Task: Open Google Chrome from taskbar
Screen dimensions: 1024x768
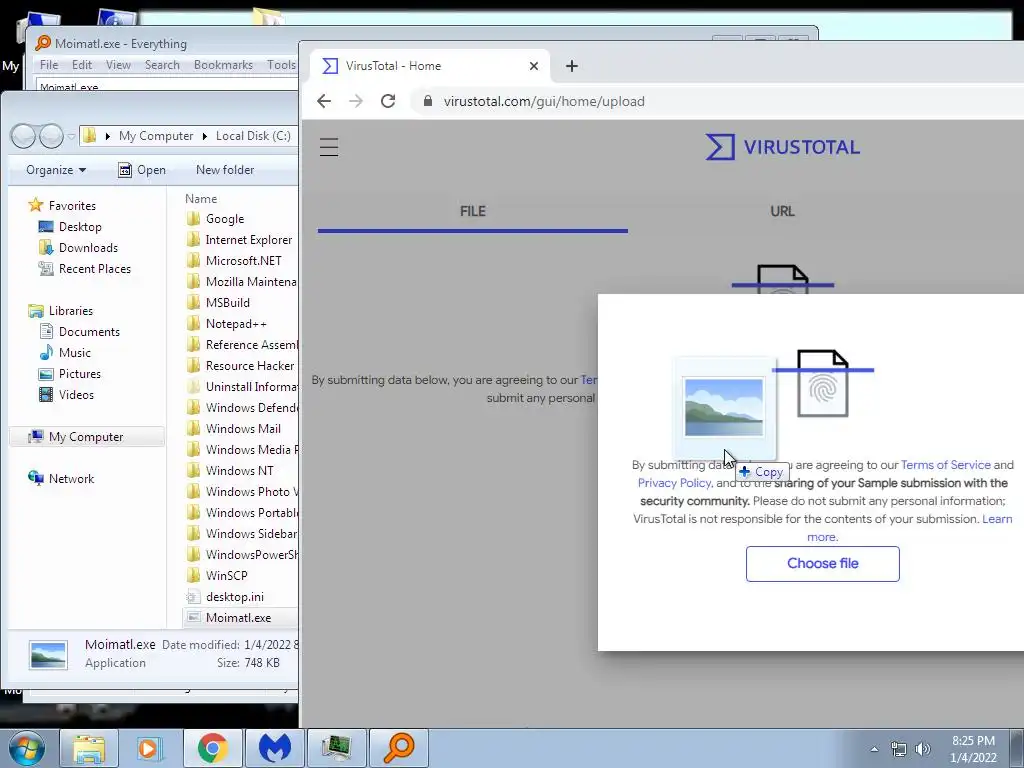Action: (x=212, y=748)
